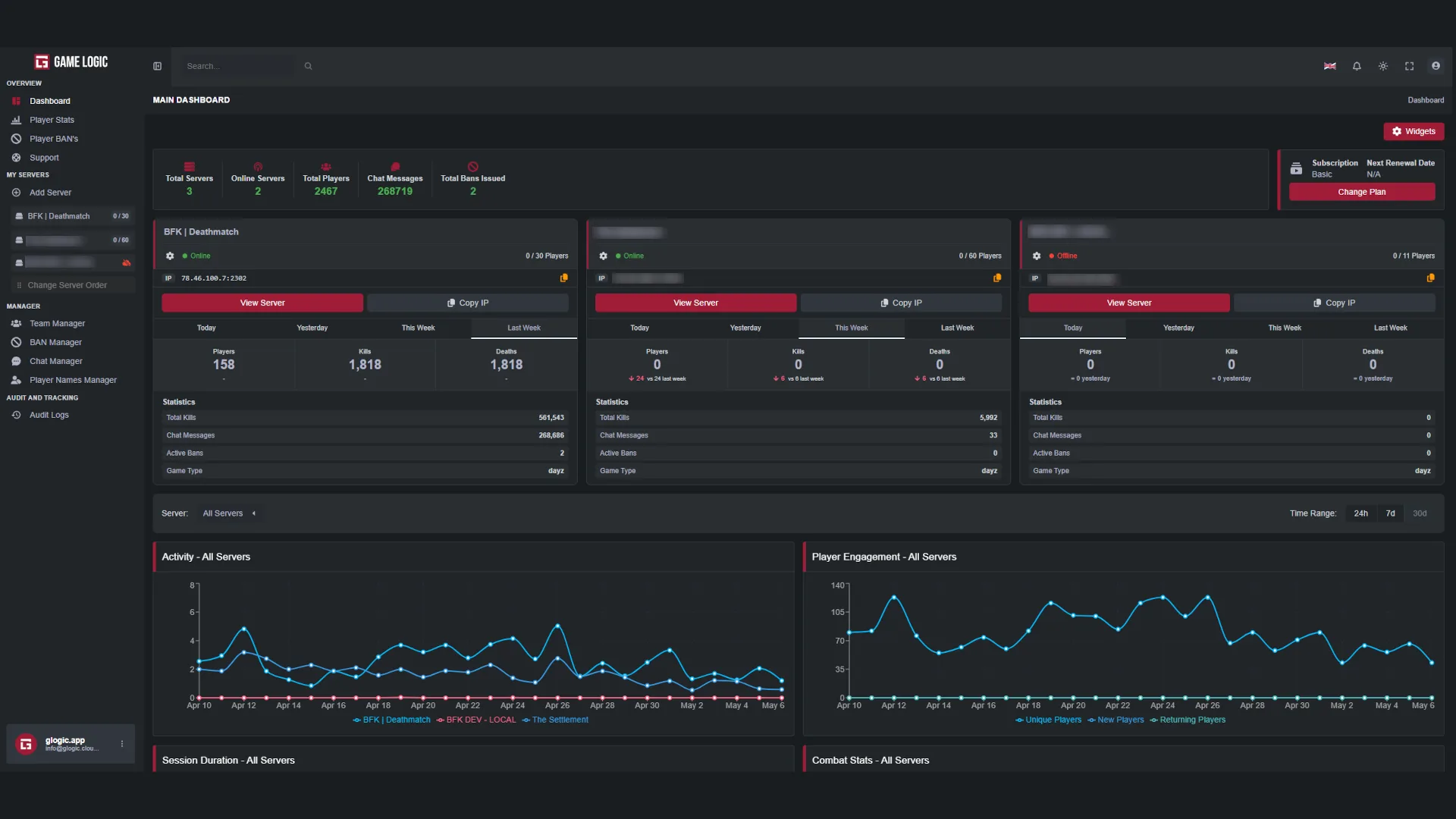The height and width of the screenshot is (819, 1456).
Task: Focus the Search input field
Action: [239, 66]
